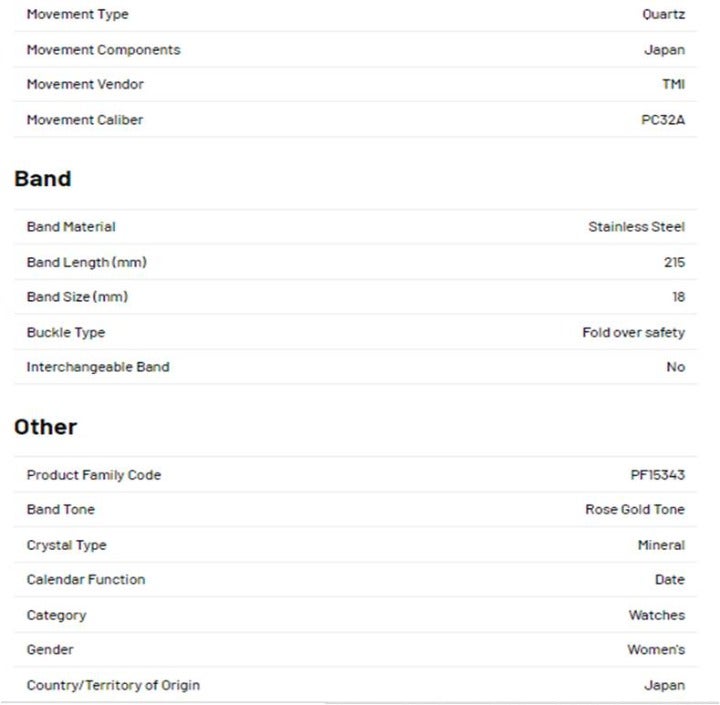The image size is (720, 705).
Task: Select the Band Material label
Action: pyautogui.click(x=71, y=226)
